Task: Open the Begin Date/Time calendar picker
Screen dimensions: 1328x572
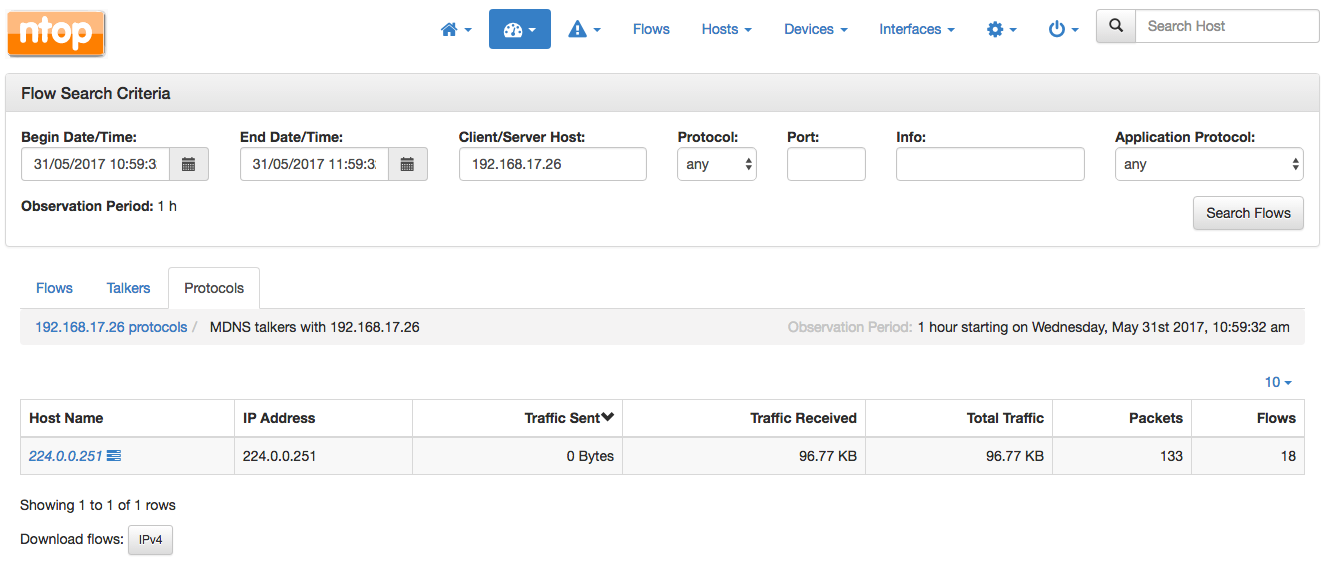Action: click(x=189, y=164)
